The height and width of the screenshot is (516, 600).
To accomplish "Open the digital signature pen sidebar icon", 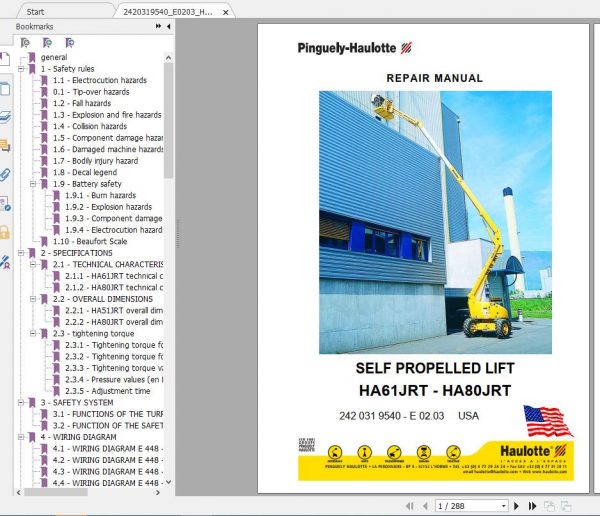I will [5, 262].
